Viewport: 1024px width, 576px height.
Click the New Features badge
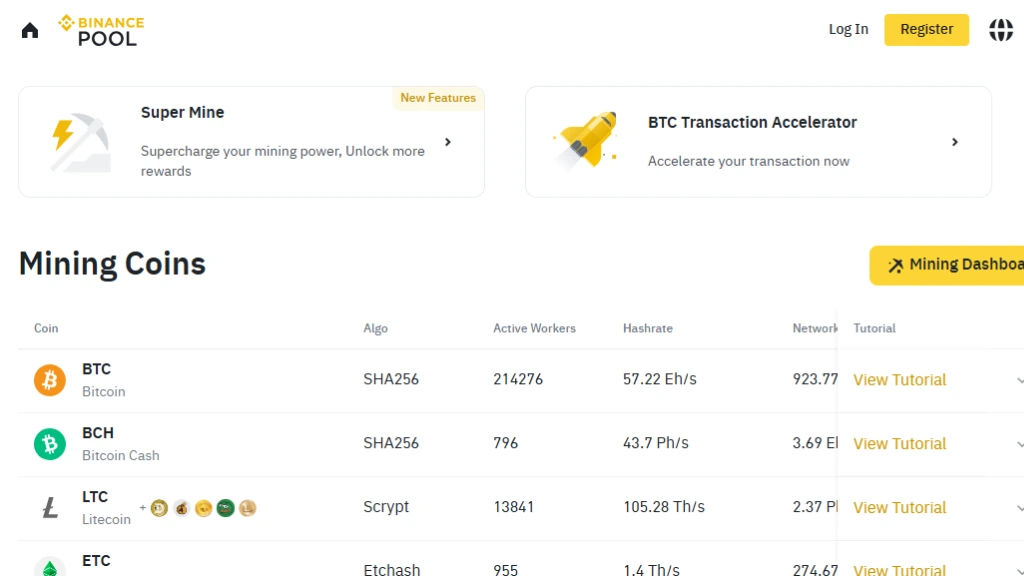tap(438, 98)
